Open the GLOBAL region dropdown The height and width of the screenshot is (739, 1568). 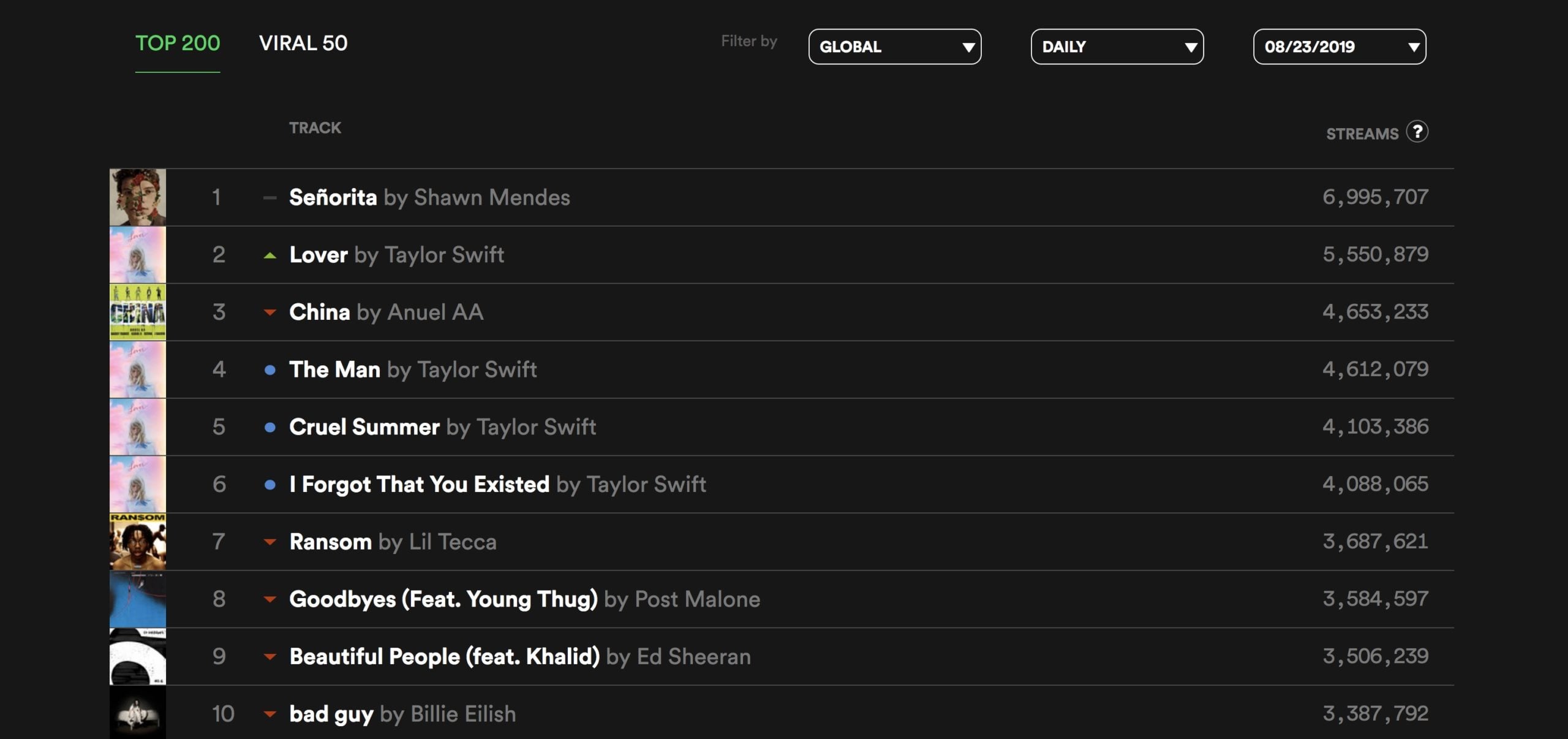coord(894,47)
